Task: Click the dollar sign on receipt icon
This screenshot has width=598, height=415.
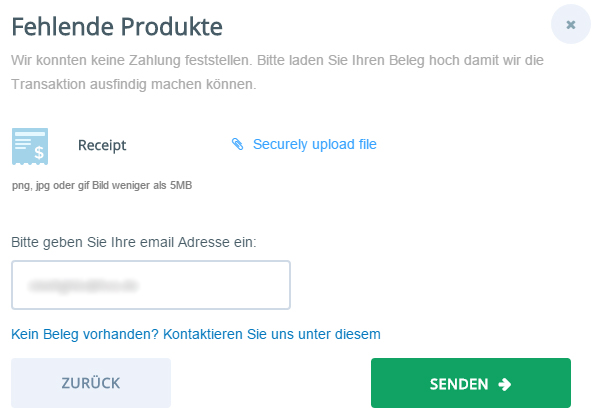Action: click(39, 153)
